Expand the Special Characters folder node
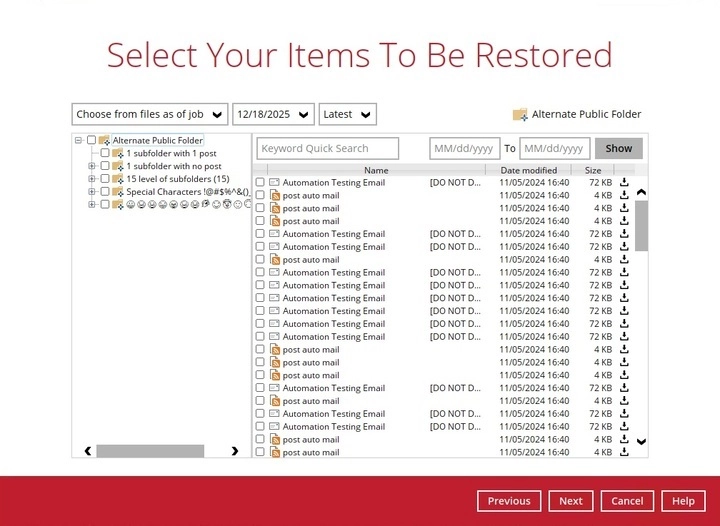 point(92,191)
